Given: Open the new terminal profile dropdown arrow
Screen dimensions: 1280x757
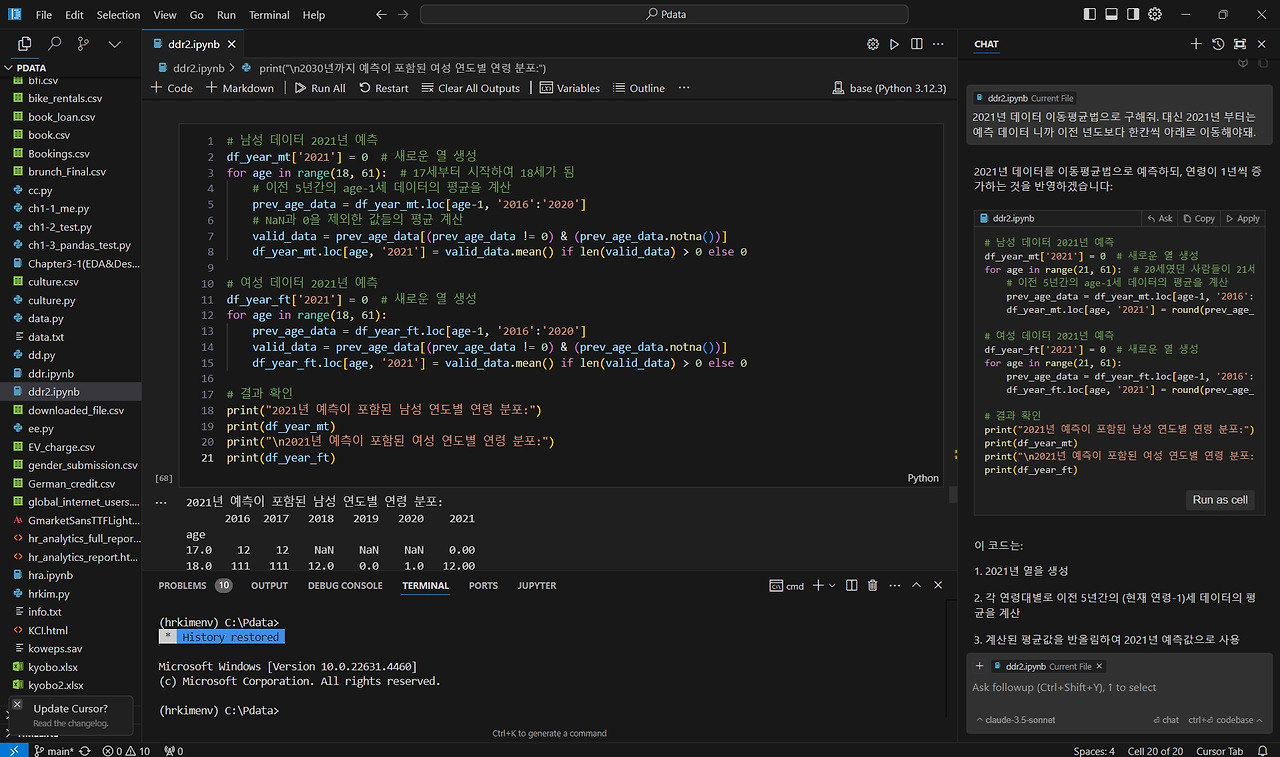Looking at the screenshot, I should click(x=832, y=586).
